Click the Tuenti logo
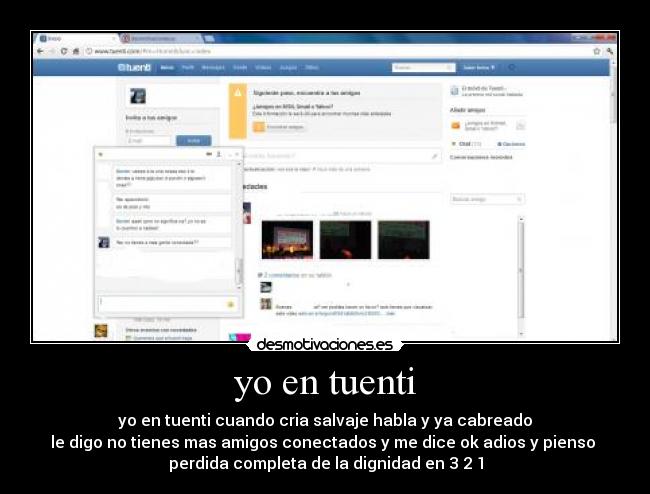This screenshot has height=494, width=650. click(x=134, y=68)
